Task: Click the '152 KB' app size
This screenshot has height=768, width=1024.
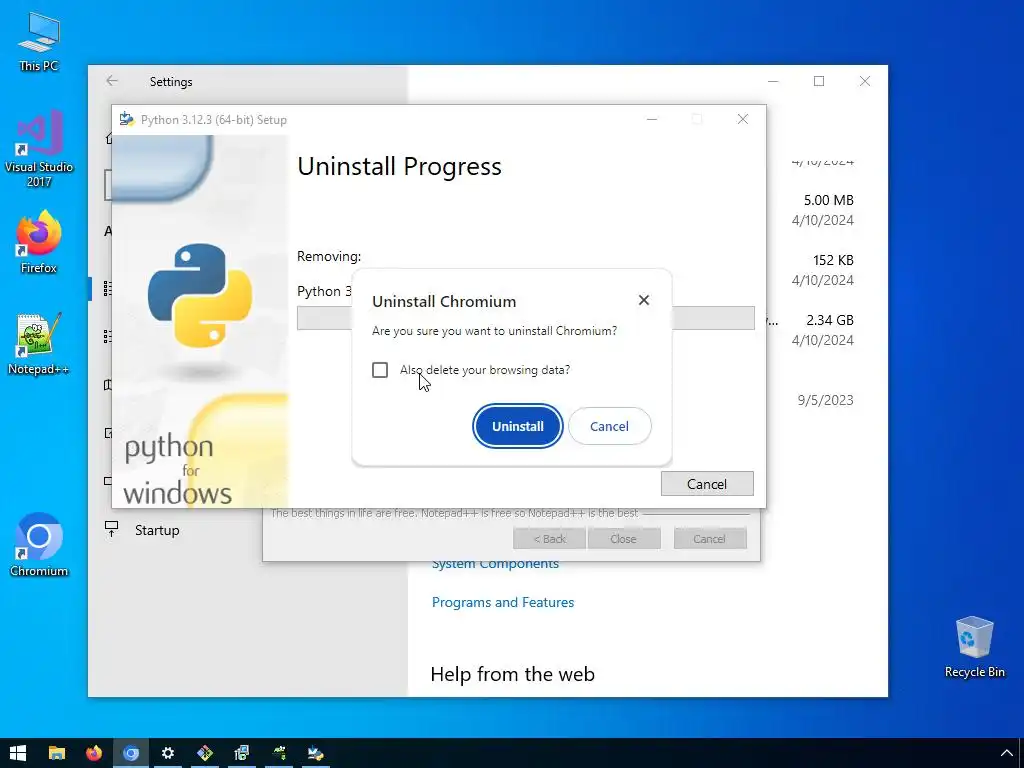Action: click(x=833, y=260)
